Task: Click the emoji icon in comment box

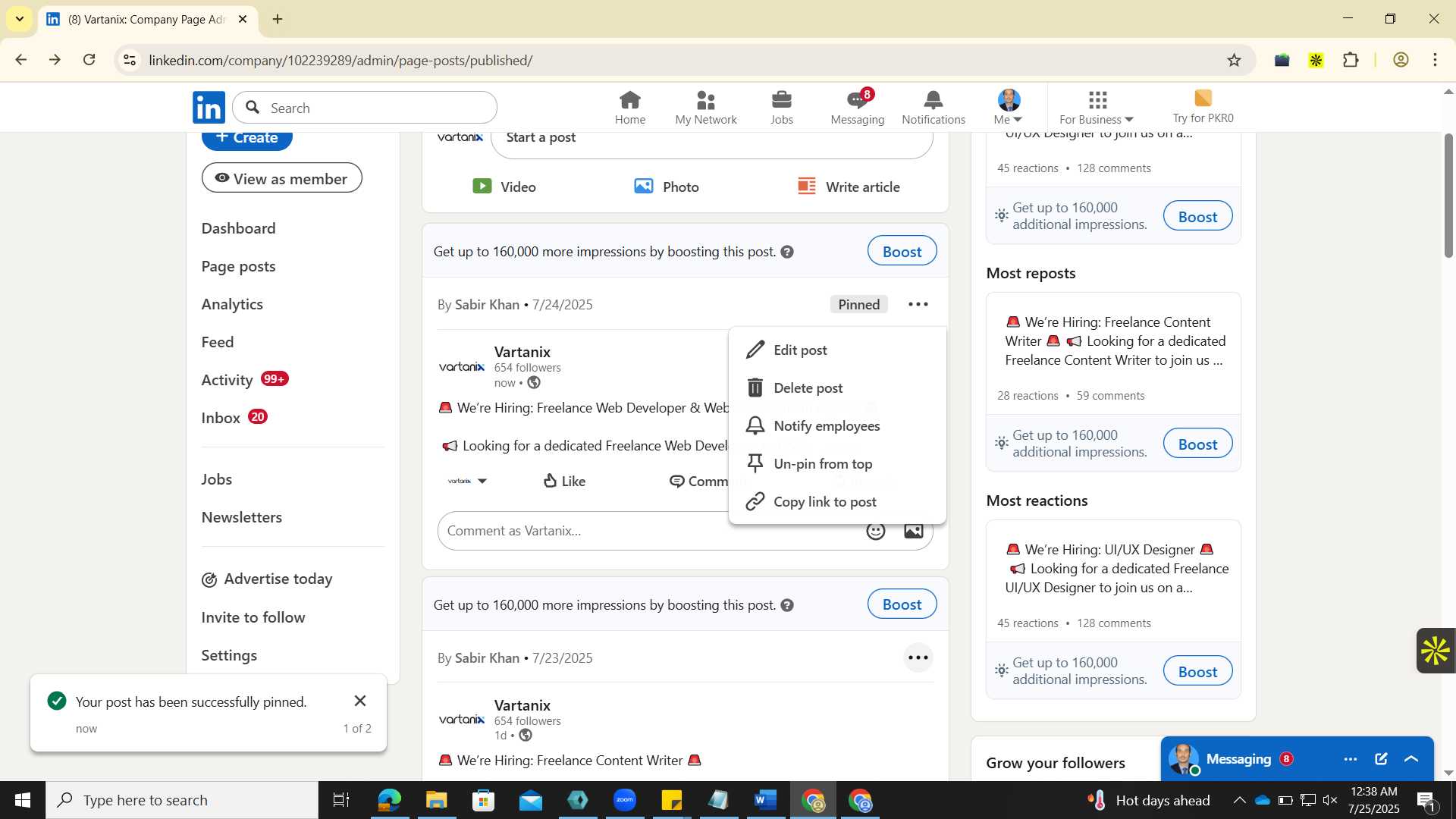Action: (x=876, y=531)
